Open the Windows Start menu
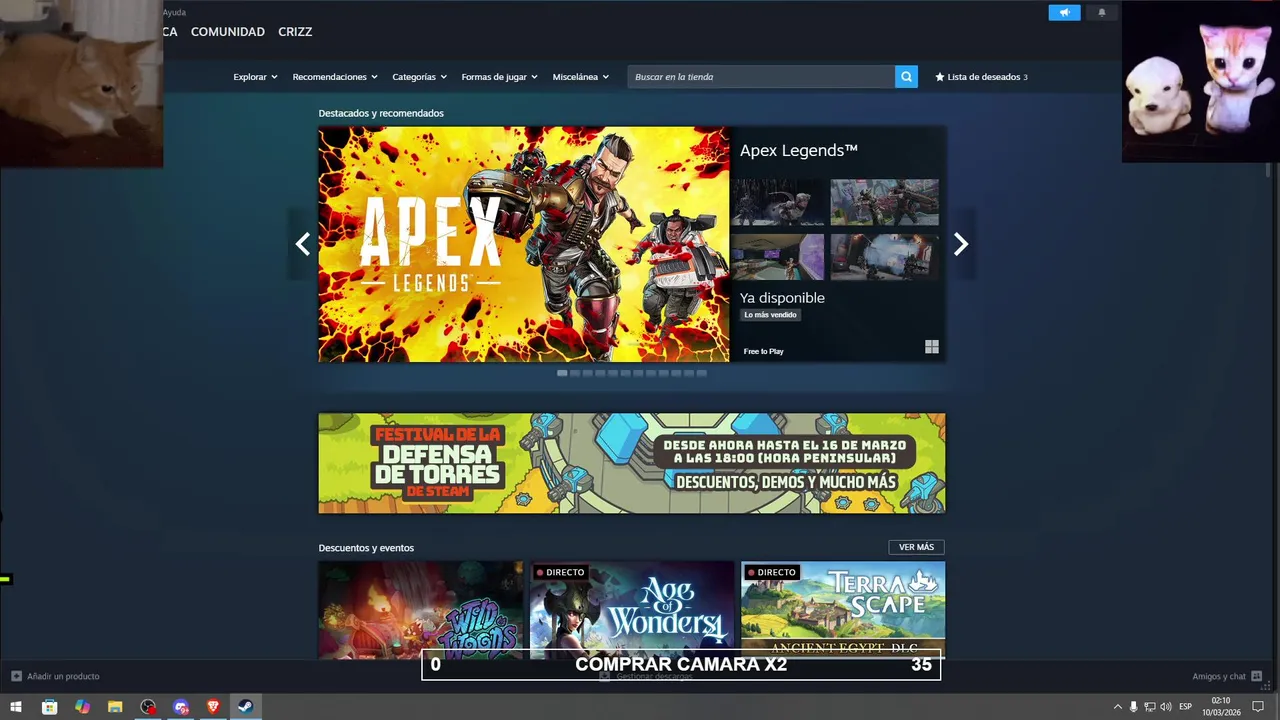 click(16, 707)
